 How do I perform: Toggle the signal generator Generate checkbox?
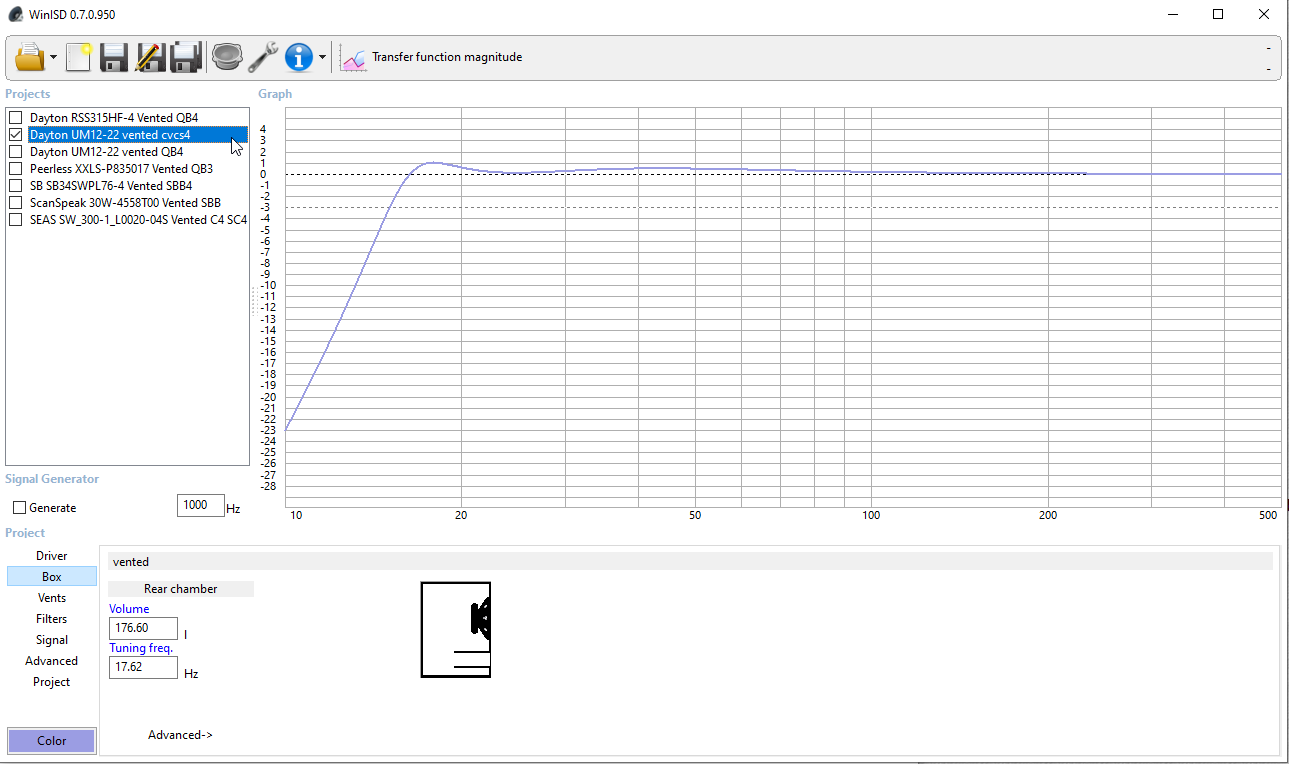19,508
